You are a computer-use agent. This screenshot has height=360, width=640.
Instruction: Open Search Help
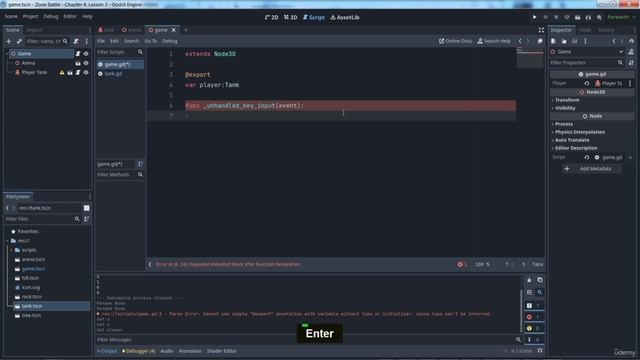(494, 41)
